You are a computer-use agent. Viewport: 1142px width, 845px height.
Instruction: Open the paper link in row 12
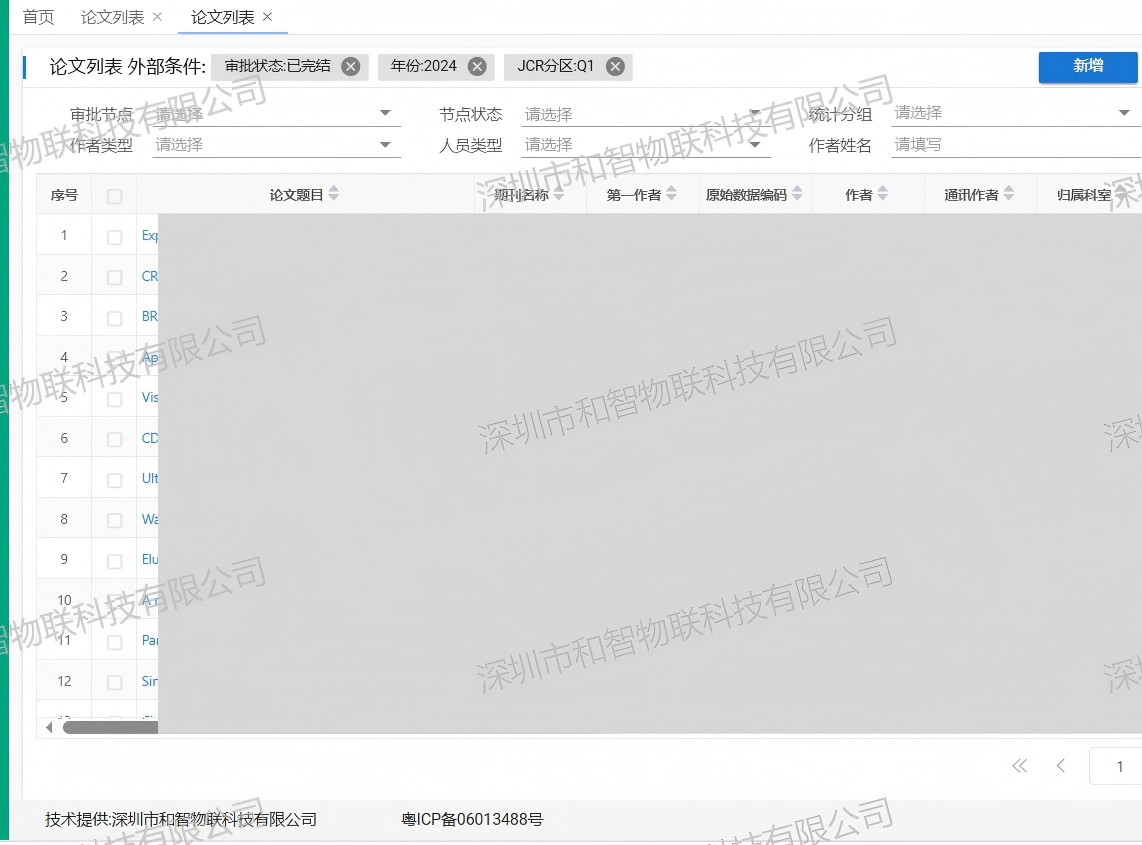point(149,681)
